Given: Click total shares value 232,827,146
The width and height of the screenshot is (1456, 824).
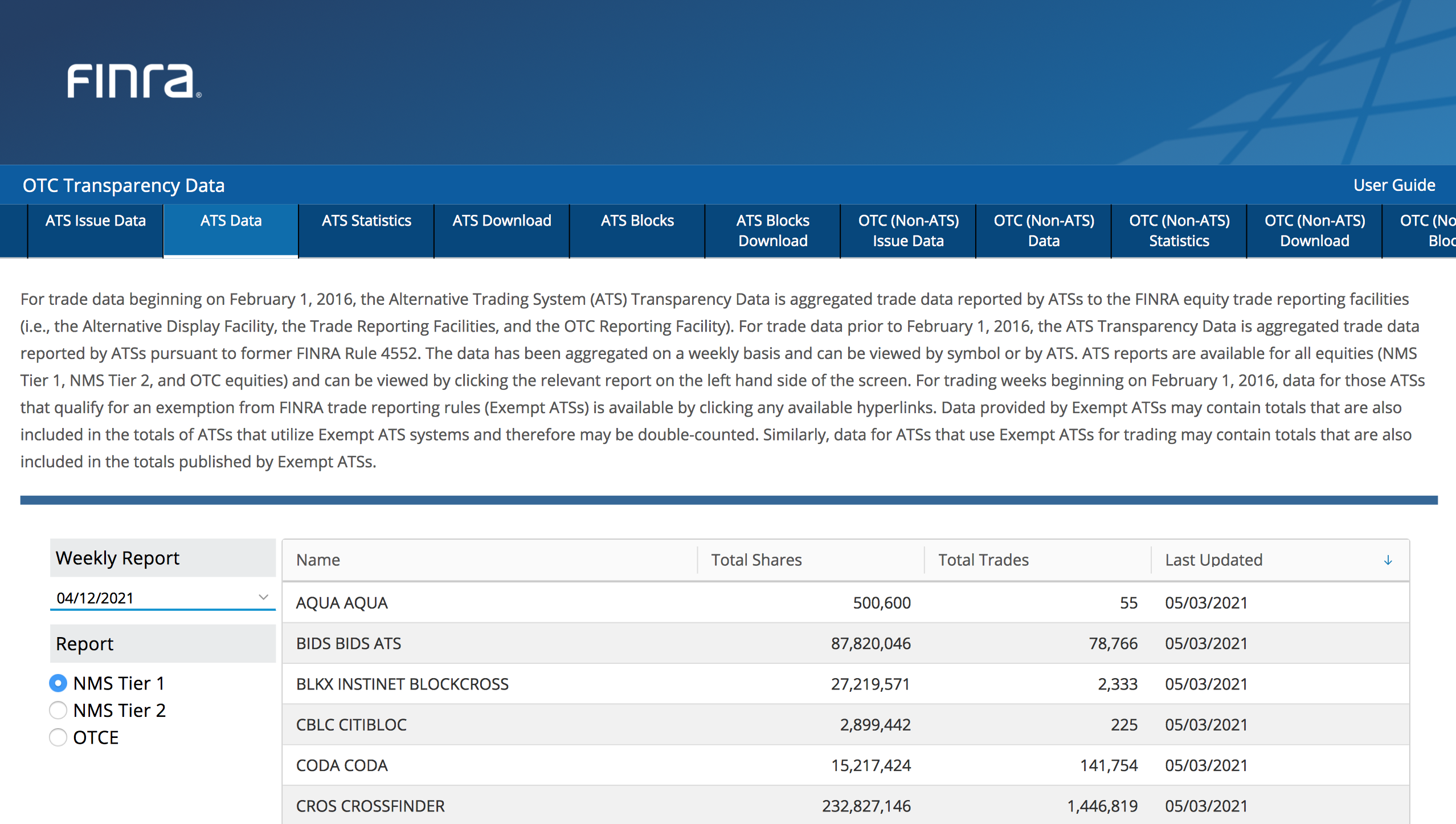Looking at the screenshot, I should pos(866,806).
